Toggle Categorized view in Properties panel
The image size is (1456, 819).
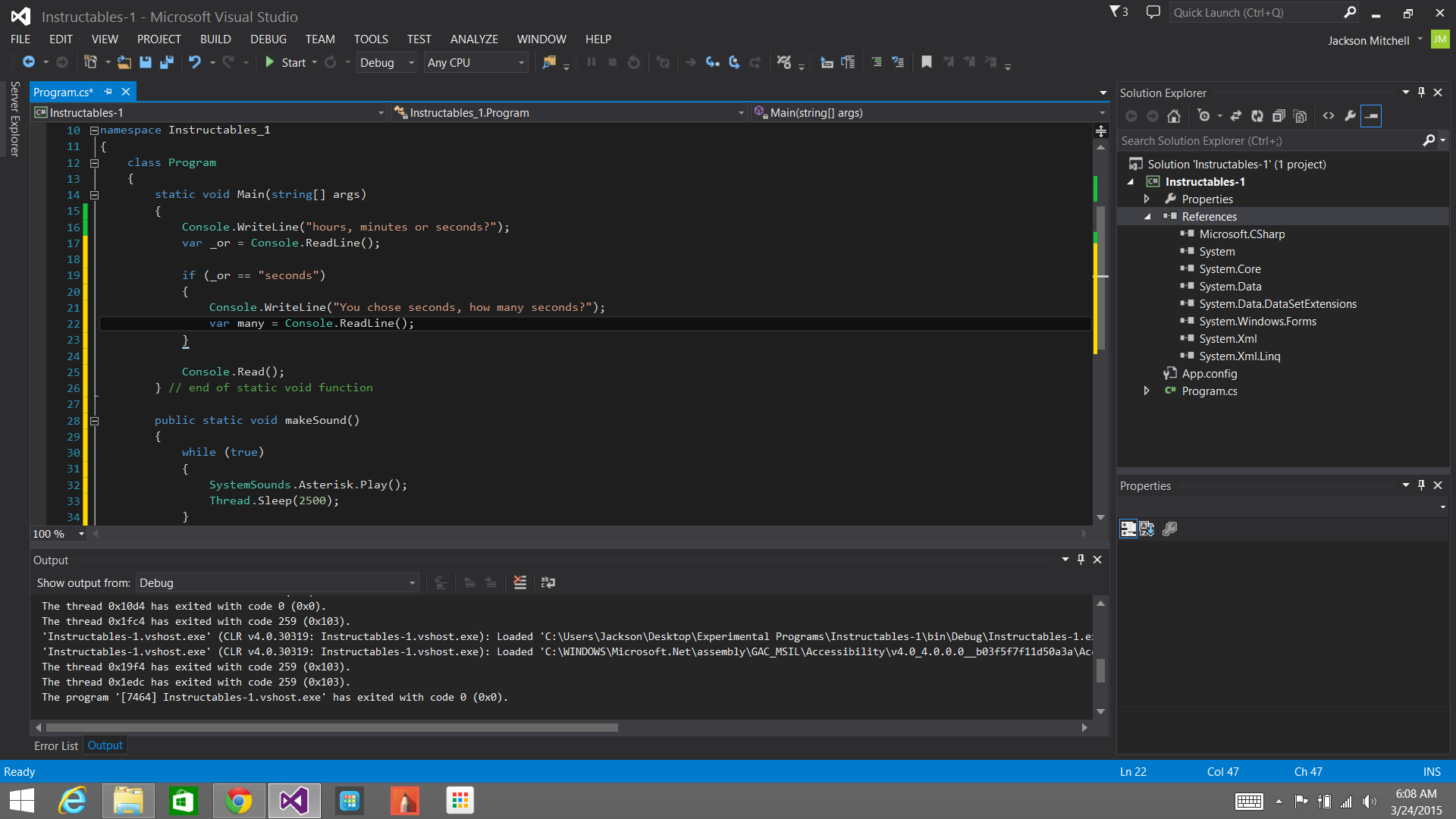click(x=1128, y=529)
